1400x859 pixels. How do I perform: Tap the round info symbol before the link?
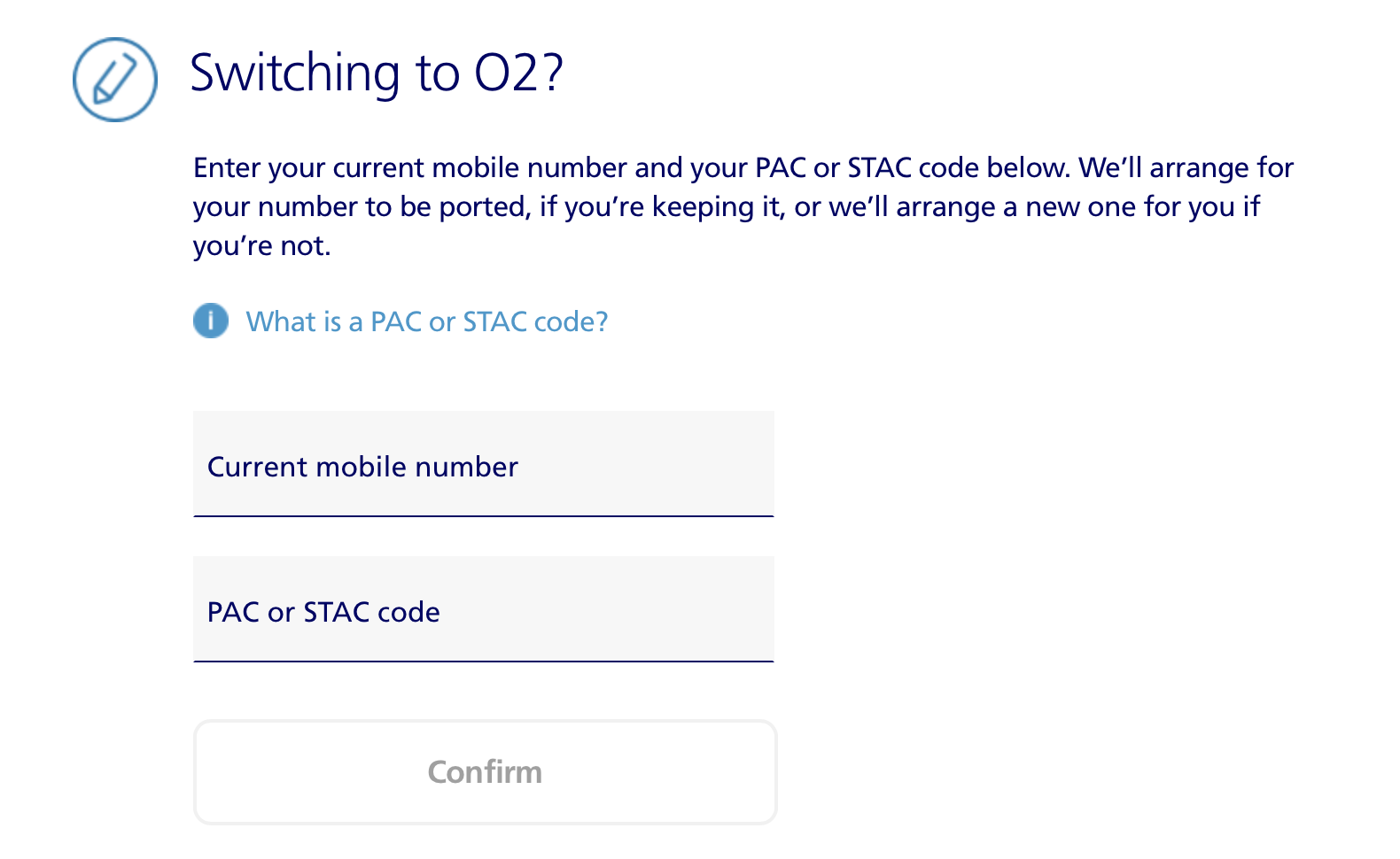click(x=211, y=321)
